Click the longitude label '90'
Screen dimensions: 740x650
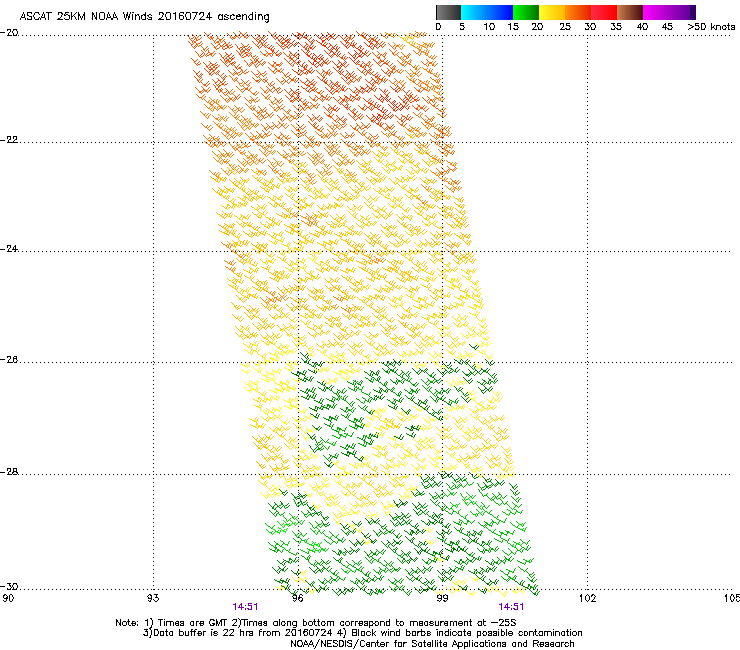8,598
